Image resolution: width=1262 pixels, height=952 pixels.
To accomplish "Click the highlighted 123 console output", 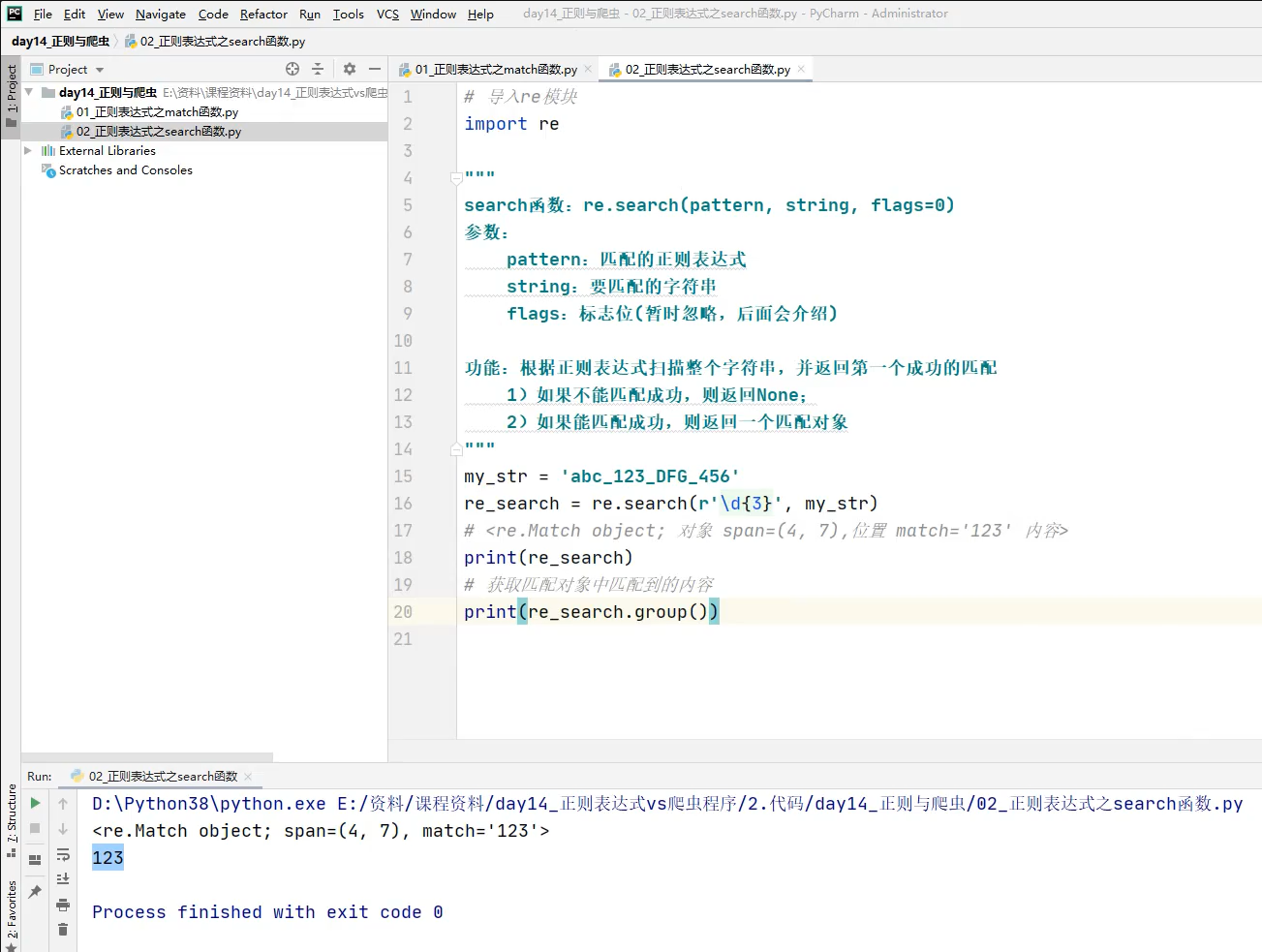I will pos(108,857).
